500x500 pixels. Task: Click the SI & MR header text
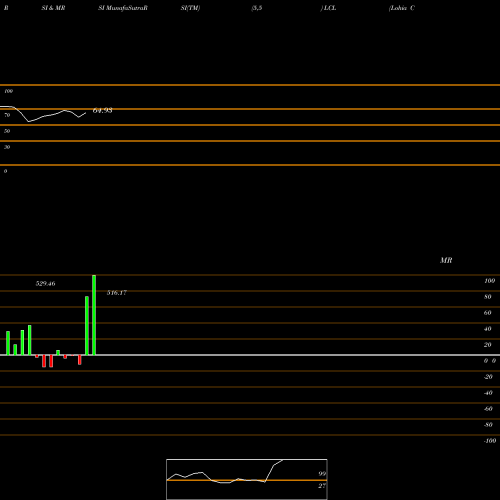pos(53,8)
